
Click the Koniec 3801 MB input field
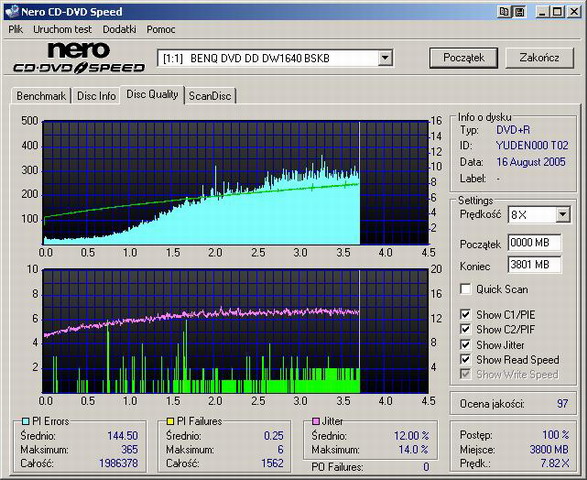(534, 265)
